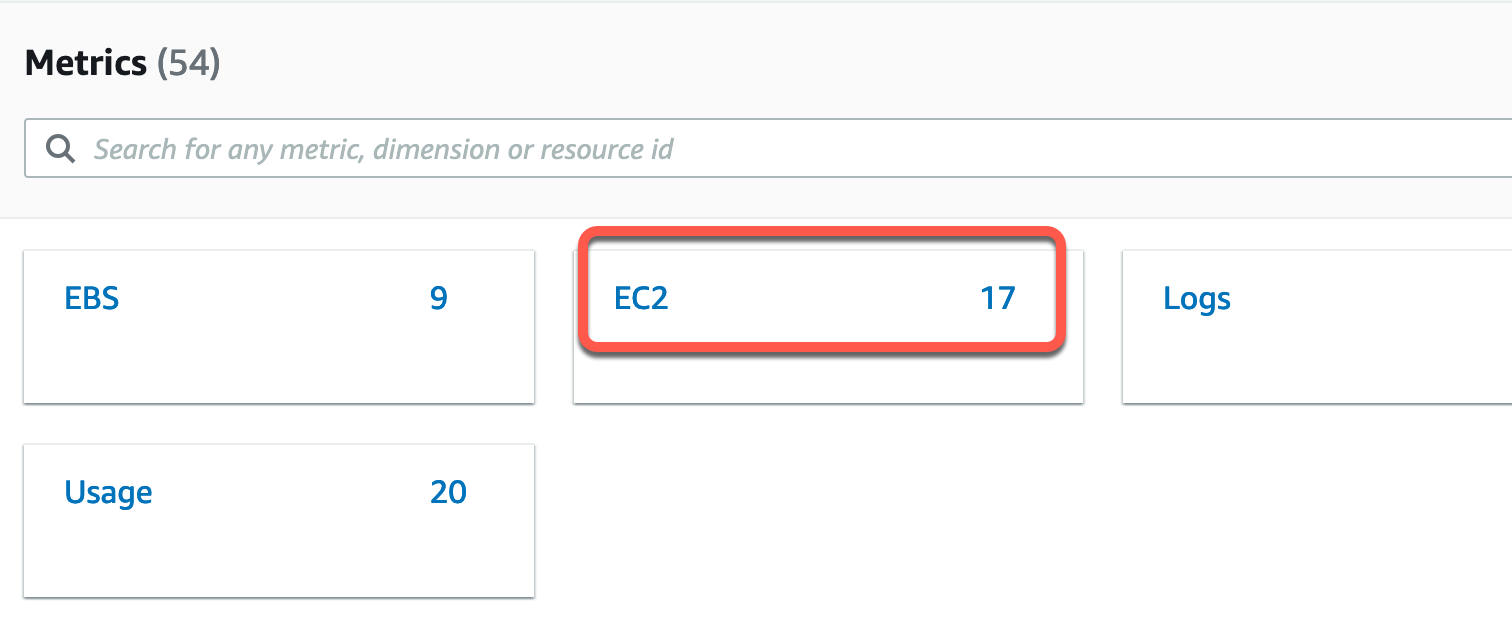
Task: Open the Logs metrics namespace link
Action: pos(1197,299)
